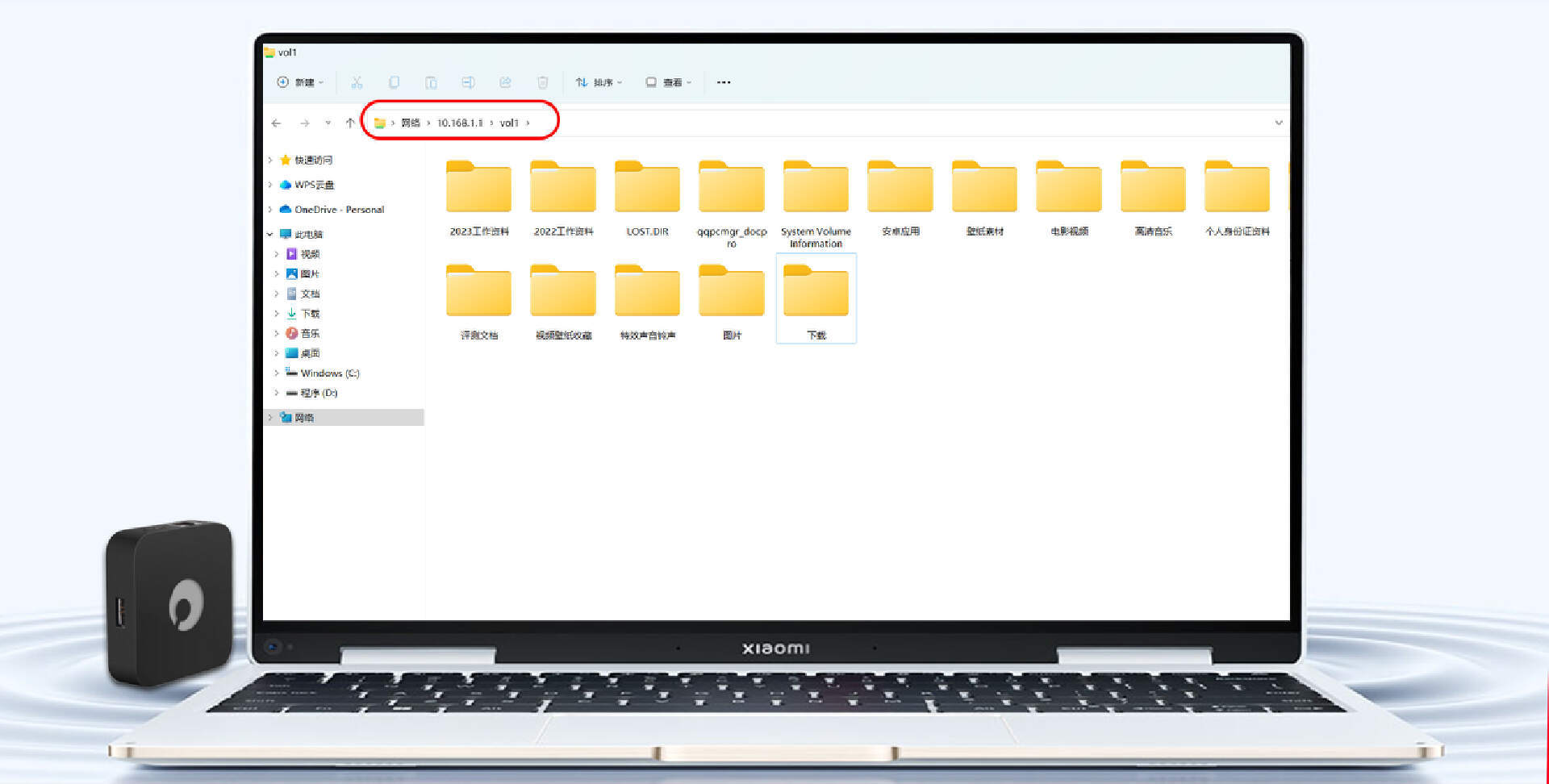Open the three-dot more options menu
The image size is (1549, 784).
point(724,82)
